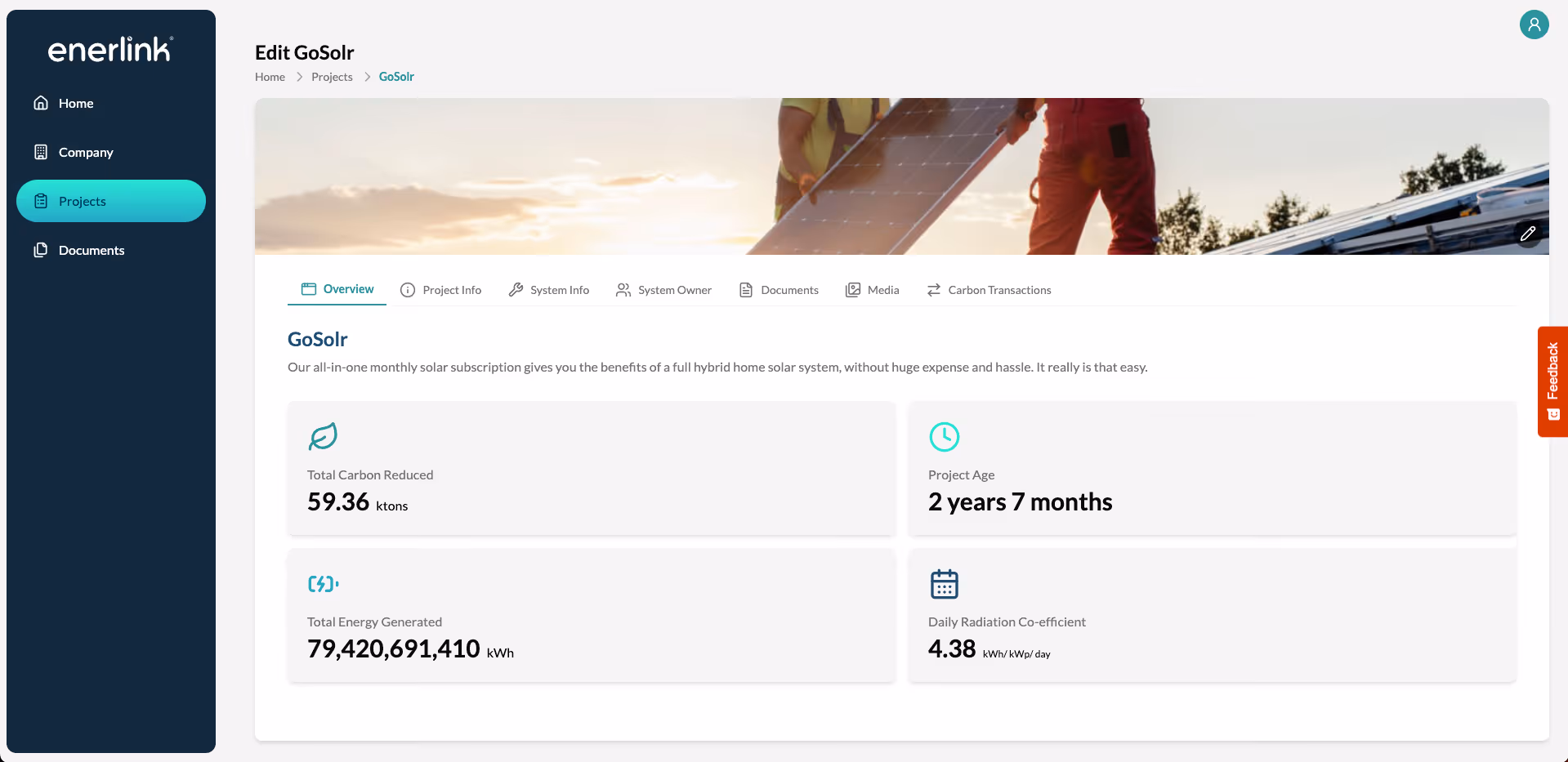Viewport: 1568px width, 762px height.
Task: Switch to the Overview tab
Action: pos(337,289)
